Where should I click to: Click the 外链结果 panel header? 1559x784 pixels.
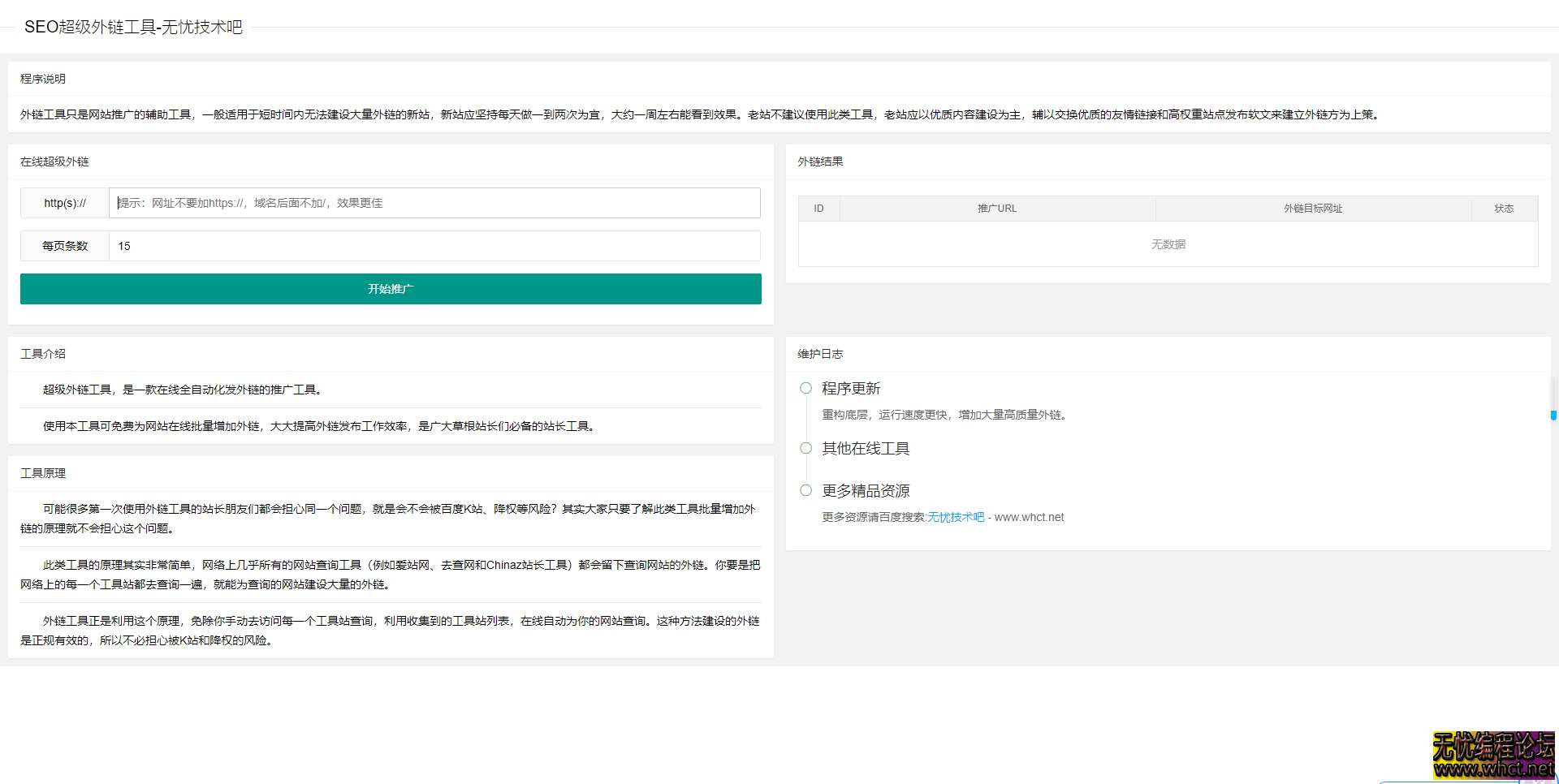(x=820, y=162)
